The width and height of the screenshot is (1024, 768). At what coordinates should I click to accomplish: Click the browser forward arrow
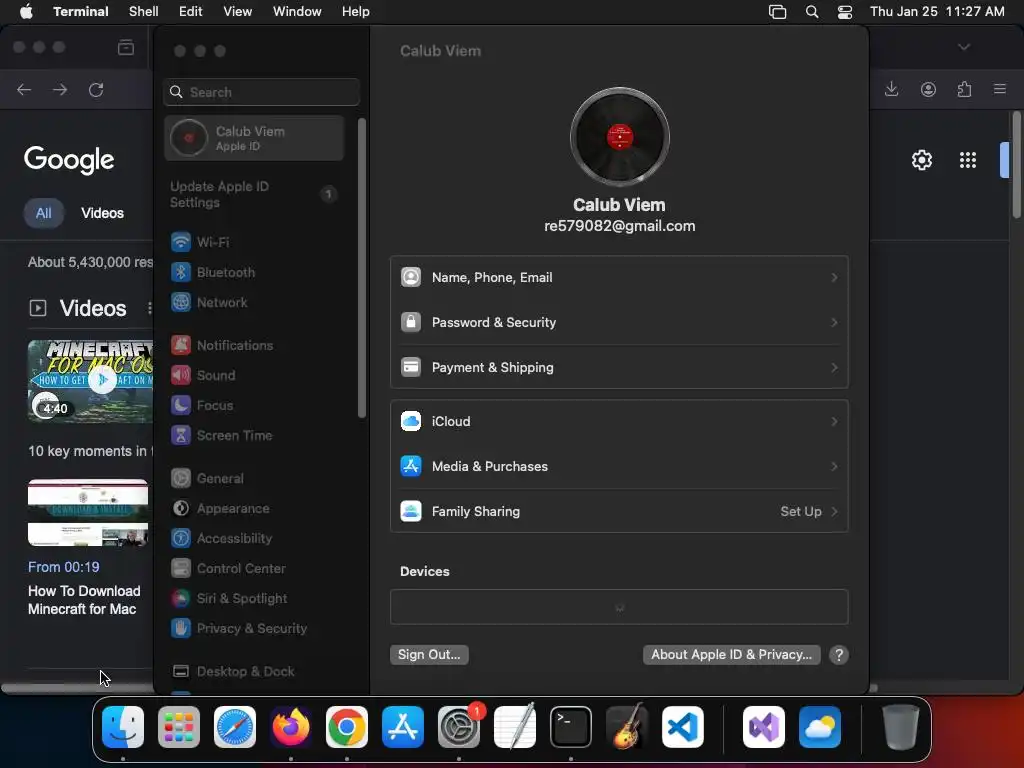pyautogui.click(x=60, y=89)
